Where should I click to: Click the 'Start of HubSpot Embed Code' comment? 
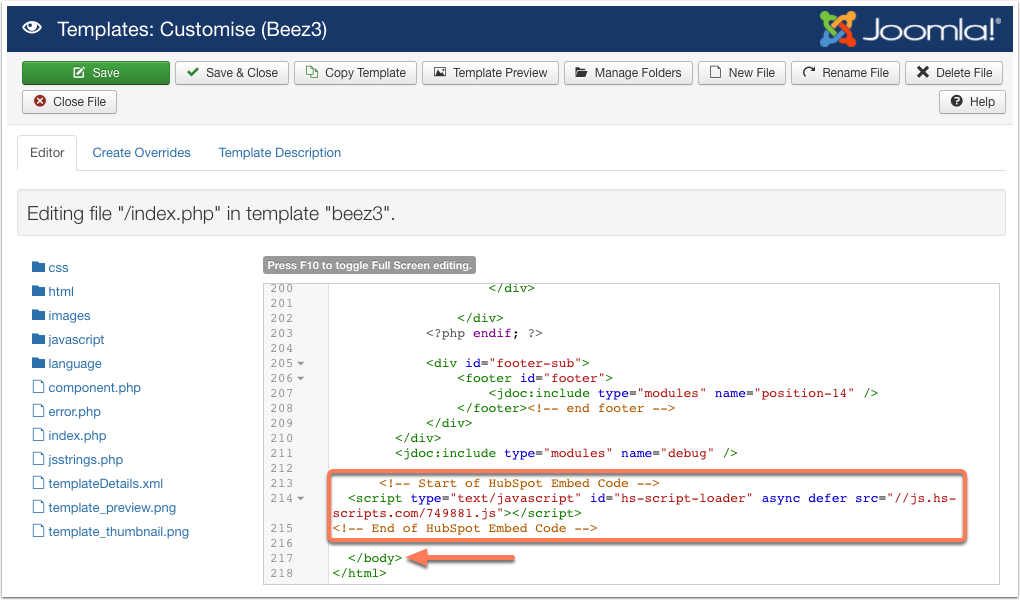click(519, 484)
